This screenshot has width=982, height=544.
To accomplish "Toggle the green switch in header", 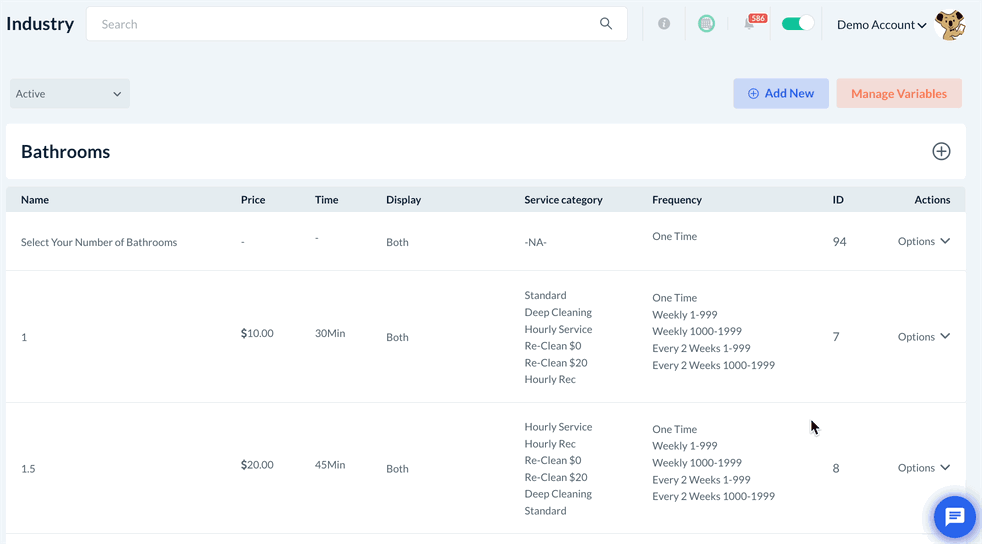I will pos(797,24).
